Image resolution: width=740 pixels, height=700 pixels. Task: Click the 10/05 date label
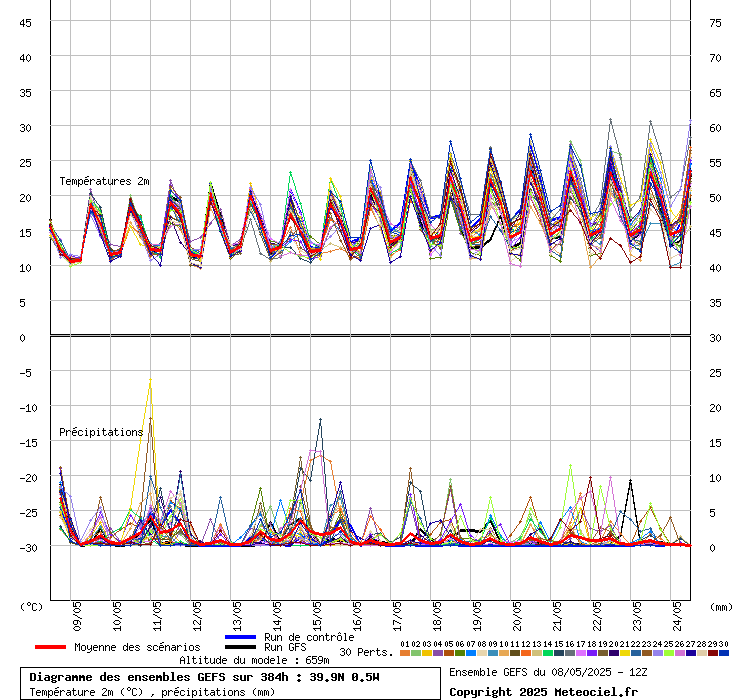click(117, 616)
